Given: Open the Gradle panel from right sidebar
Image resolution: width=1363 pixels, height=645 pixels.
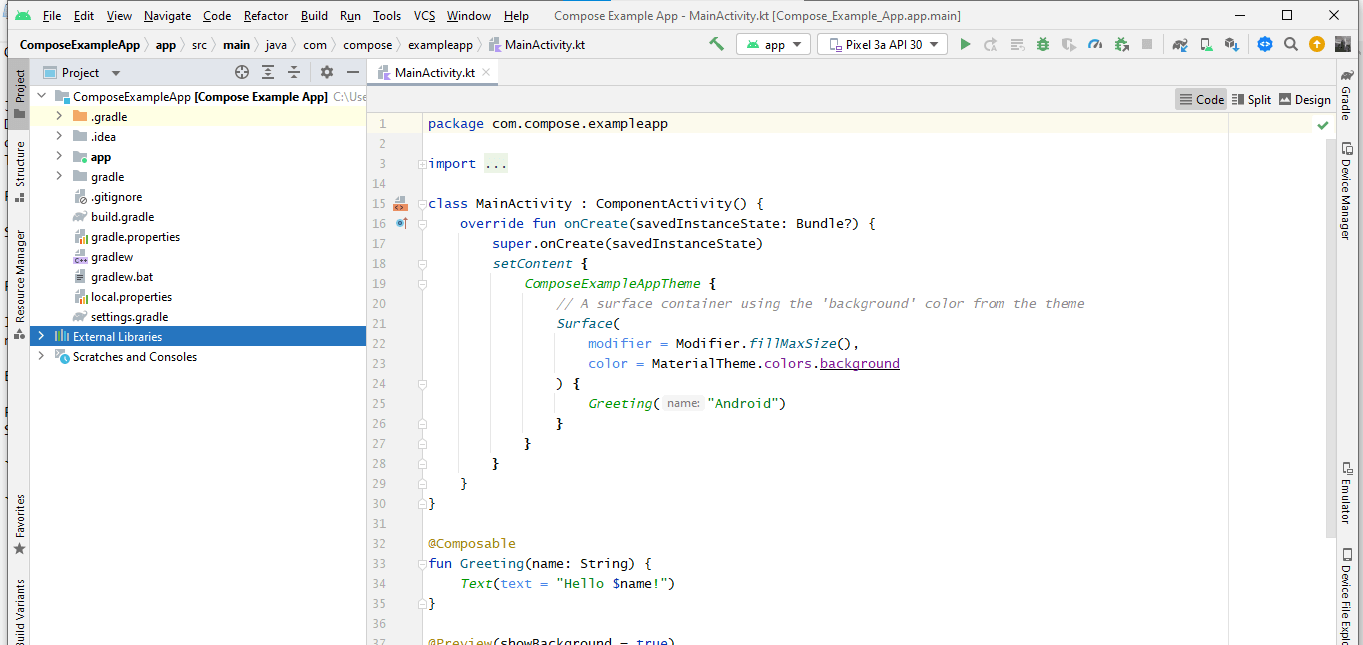Looking at the screenshot, I should coord(1346,96).
